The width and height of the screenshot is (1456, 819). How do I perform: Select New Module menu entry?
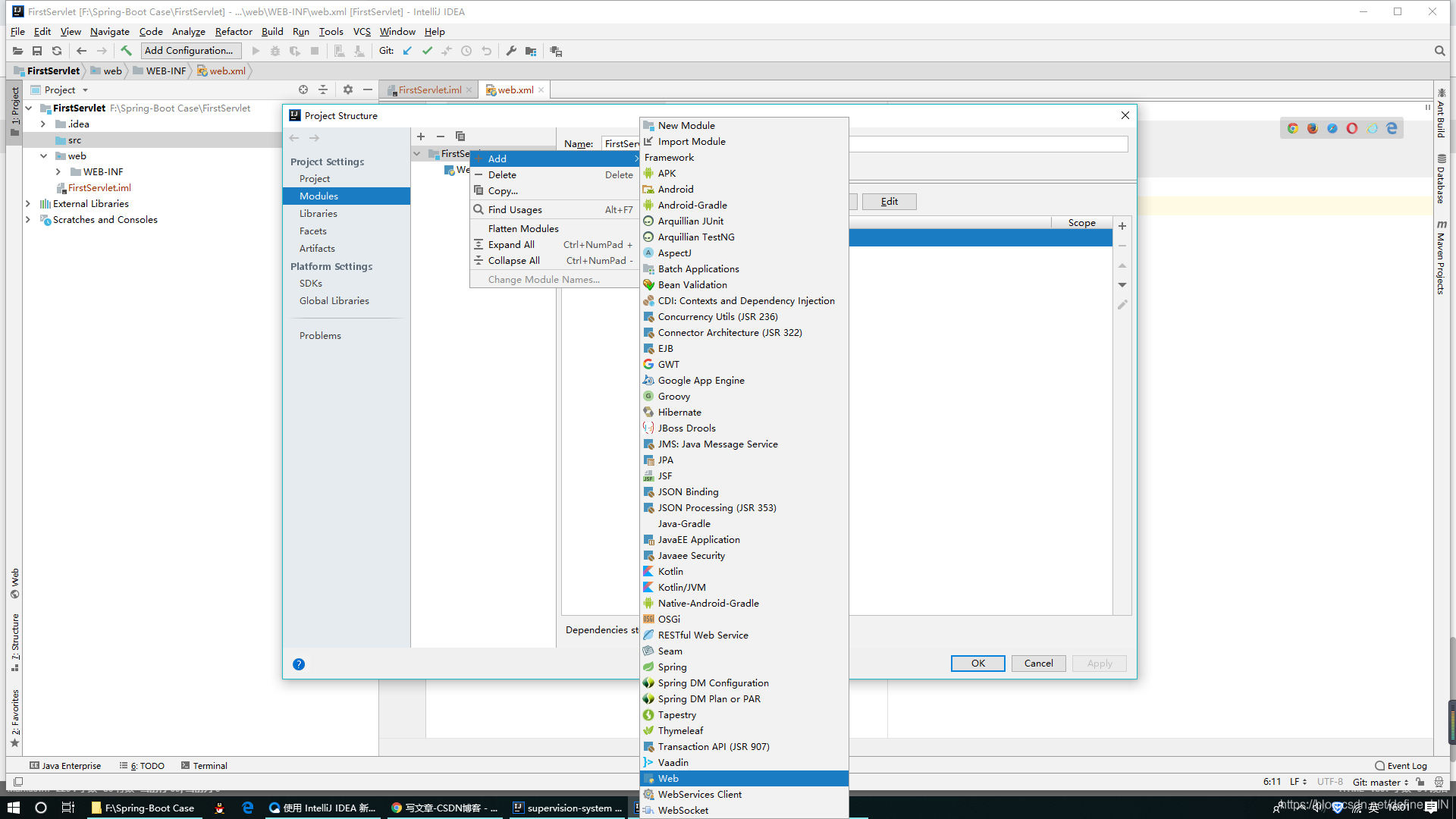(x=744, y=126)
